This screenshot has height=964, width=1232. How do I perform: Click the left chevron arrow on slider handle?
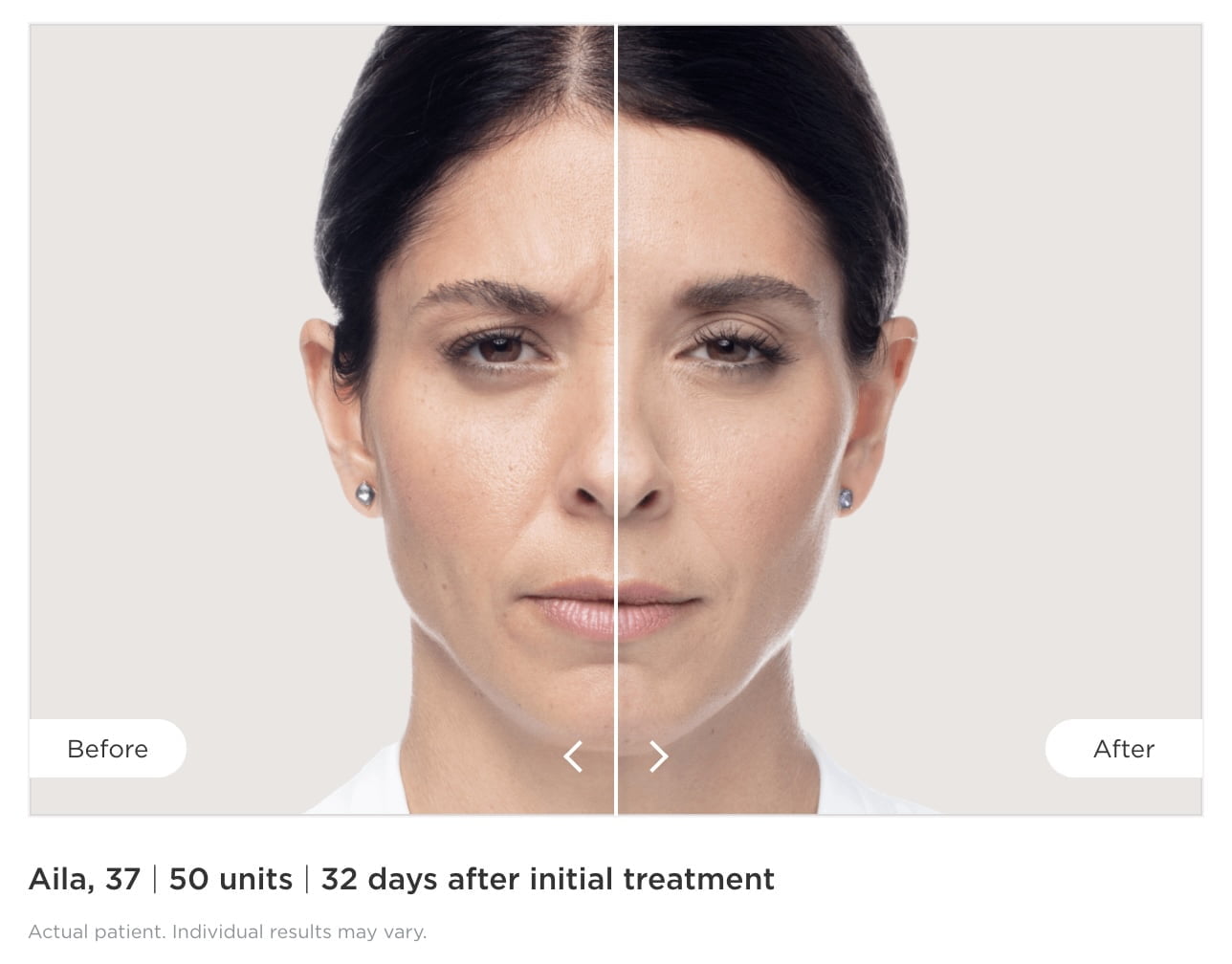[573, 756]
